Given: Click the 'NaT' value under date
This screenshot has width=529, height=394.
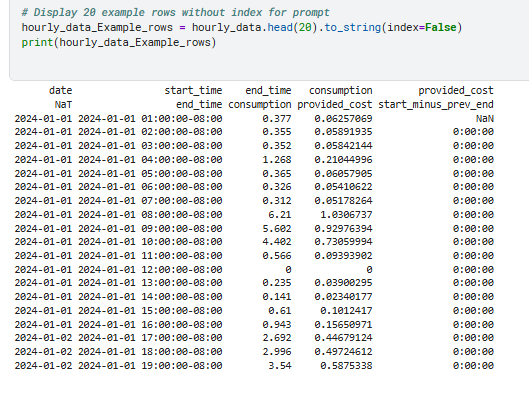Looking at the screenshot, I should tap(63, 105).
